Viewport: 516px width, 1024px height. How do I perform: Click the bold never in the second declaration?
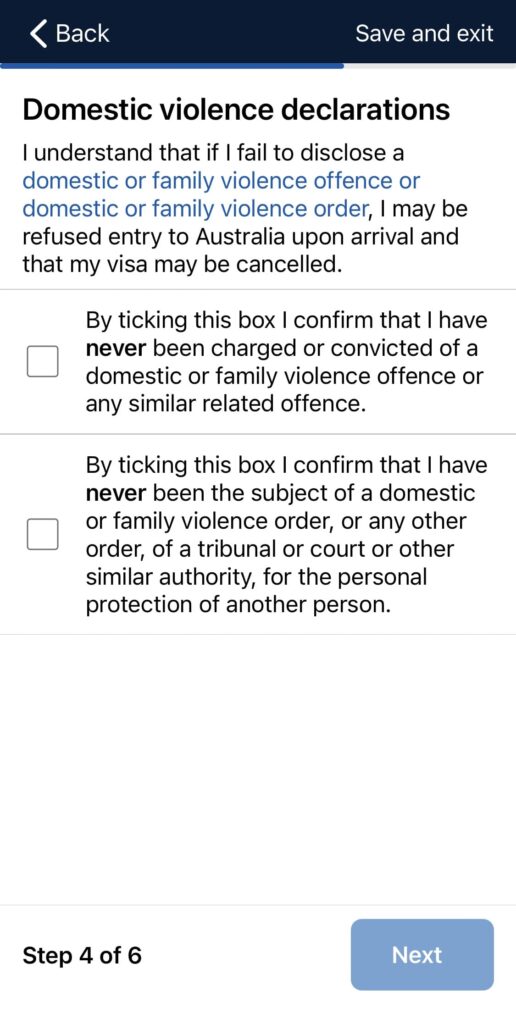(x=115, y=493)
